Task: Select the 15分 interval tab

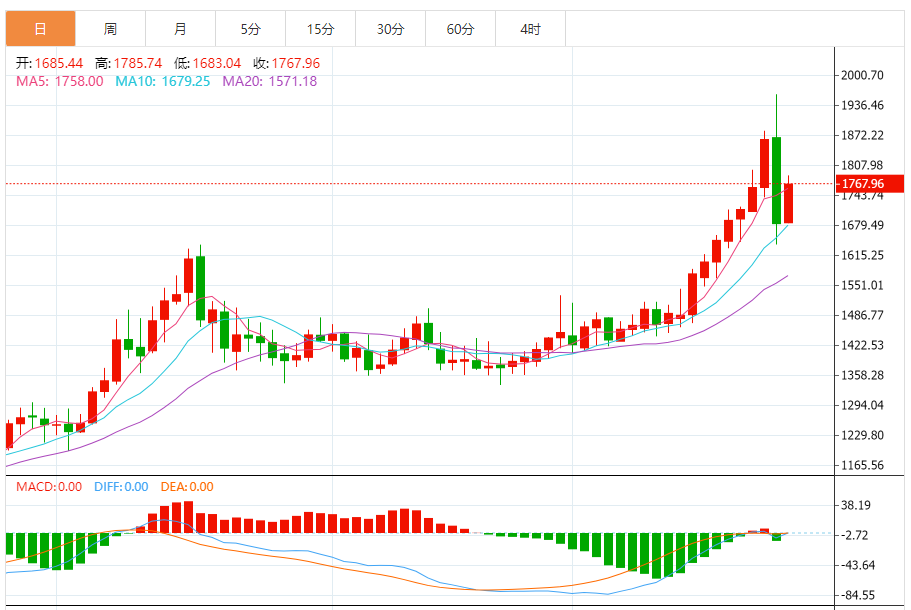Action: click(320, 29)
